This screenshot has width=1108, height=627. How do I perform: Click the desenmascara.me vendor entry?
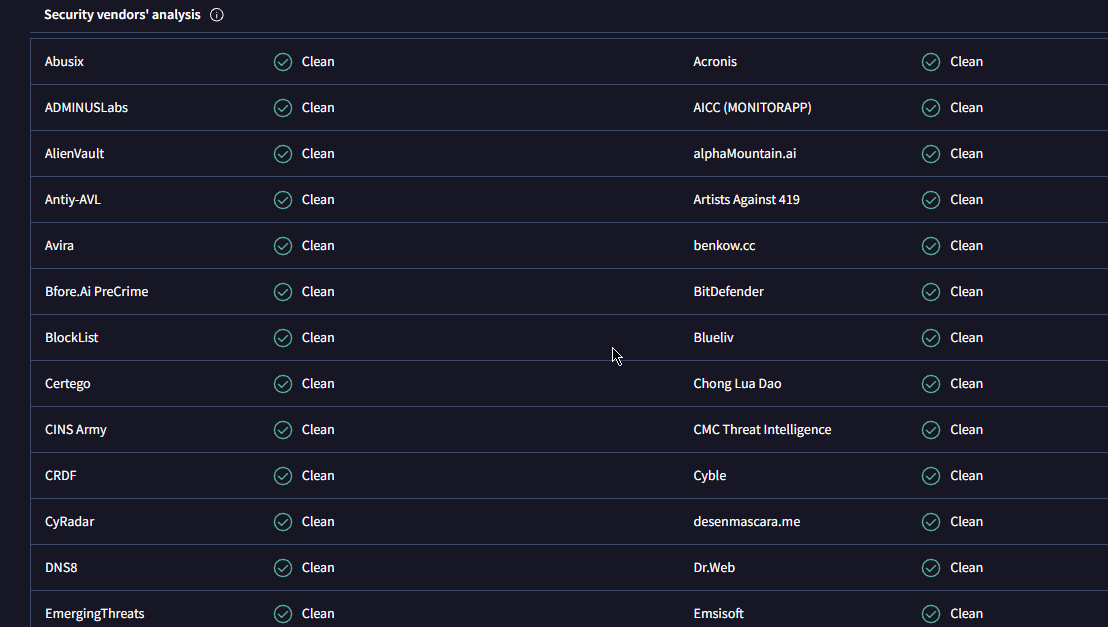click(746, 522)
